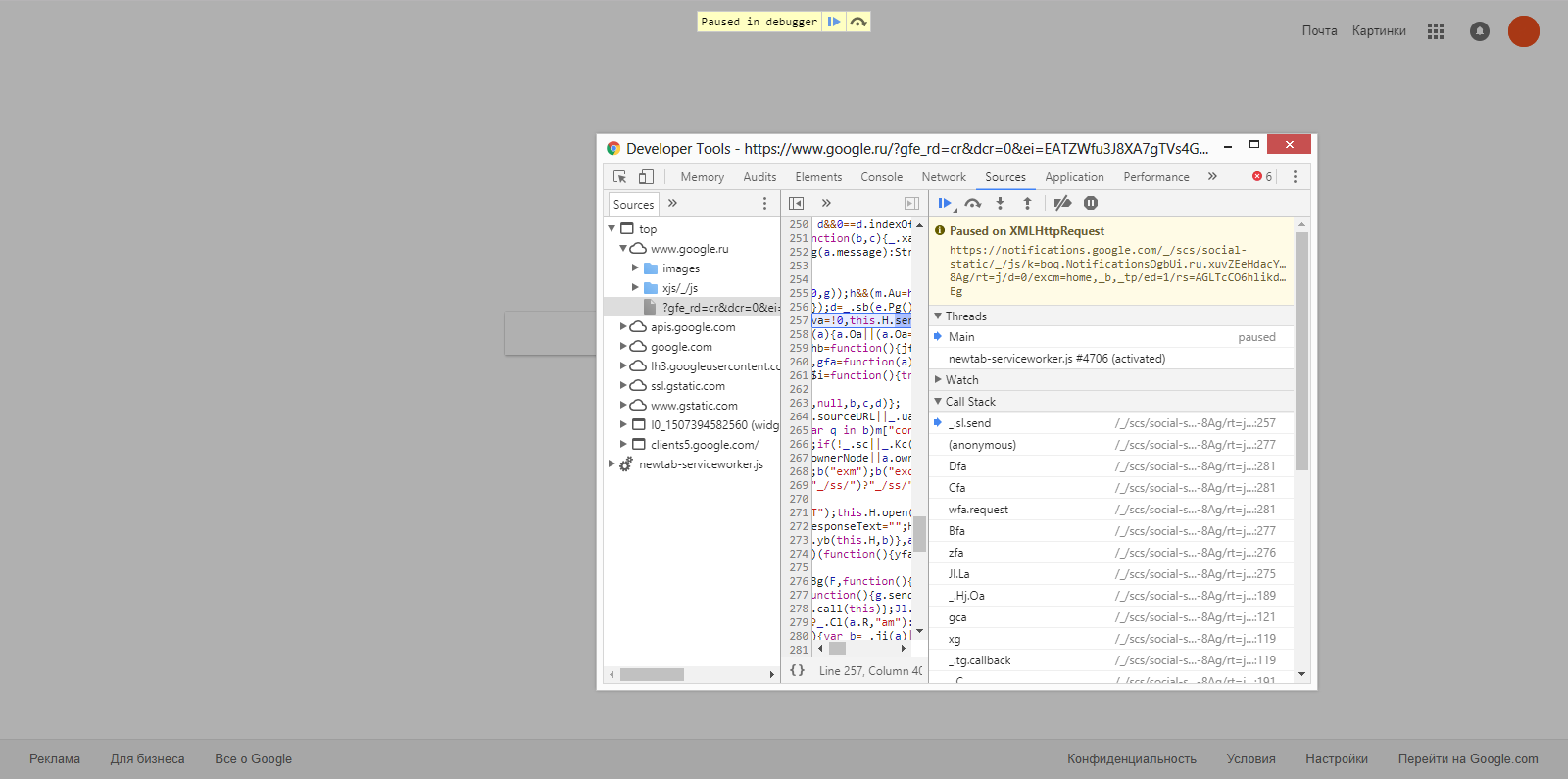The height and width of the screenshot is (779, 1568).
Task: Expand apis.google.com domain
Action: [623, 327]
